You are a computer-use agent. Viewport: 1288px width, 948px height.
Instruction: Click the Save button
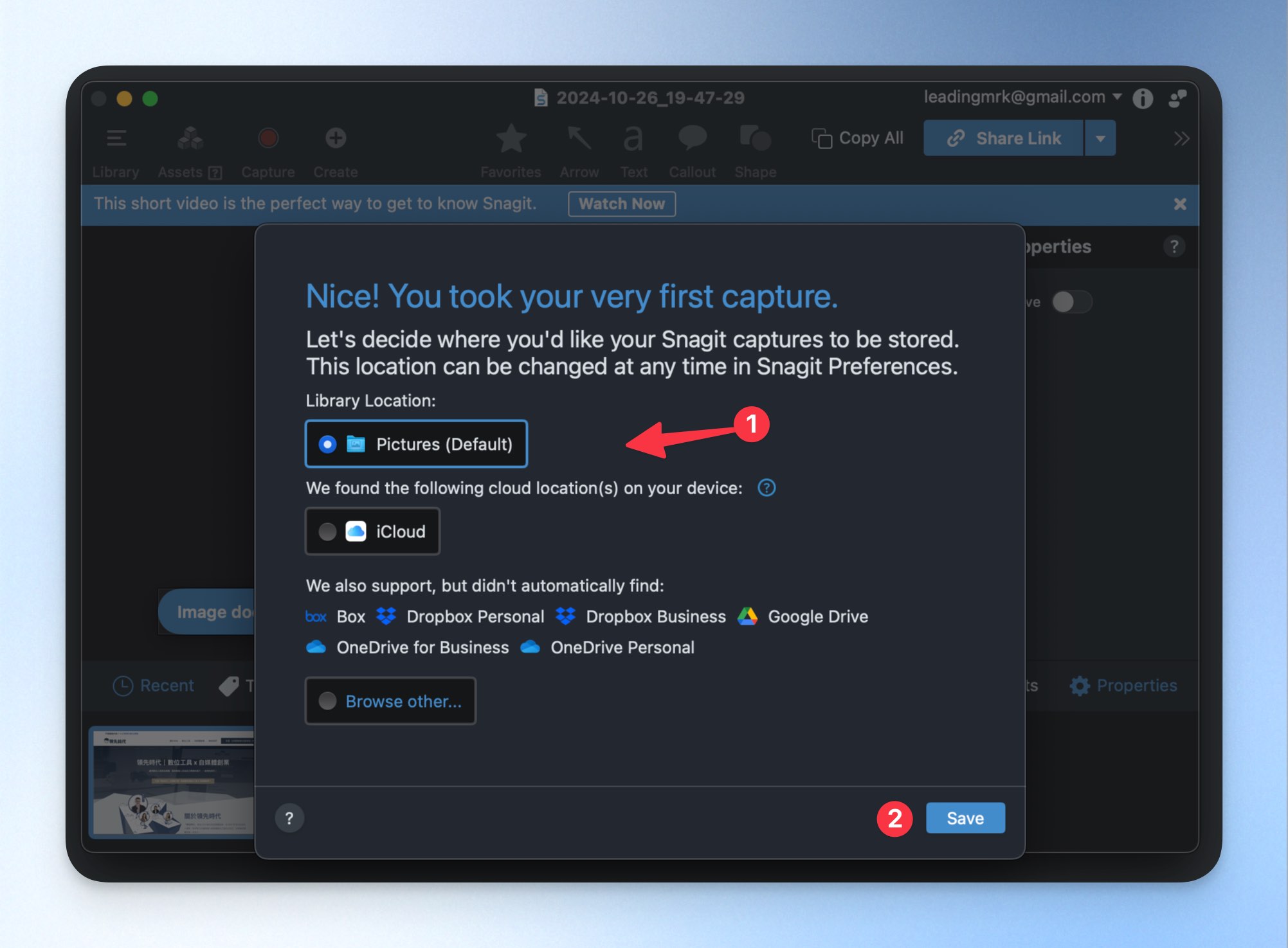point(965,818)
